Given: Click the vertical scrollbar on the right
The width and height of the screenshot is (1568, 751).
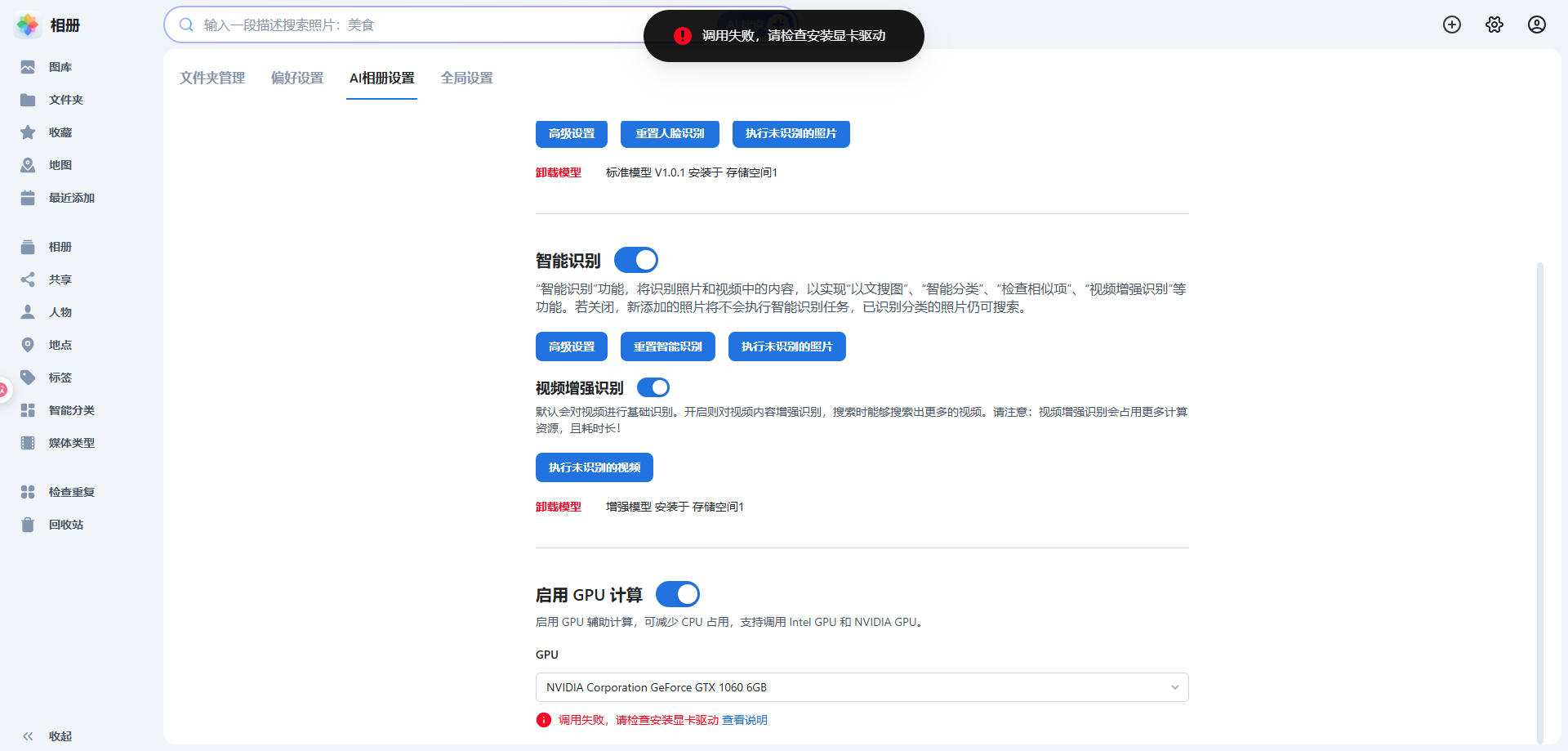Looking at the screenshot, I should [1540, 503].
